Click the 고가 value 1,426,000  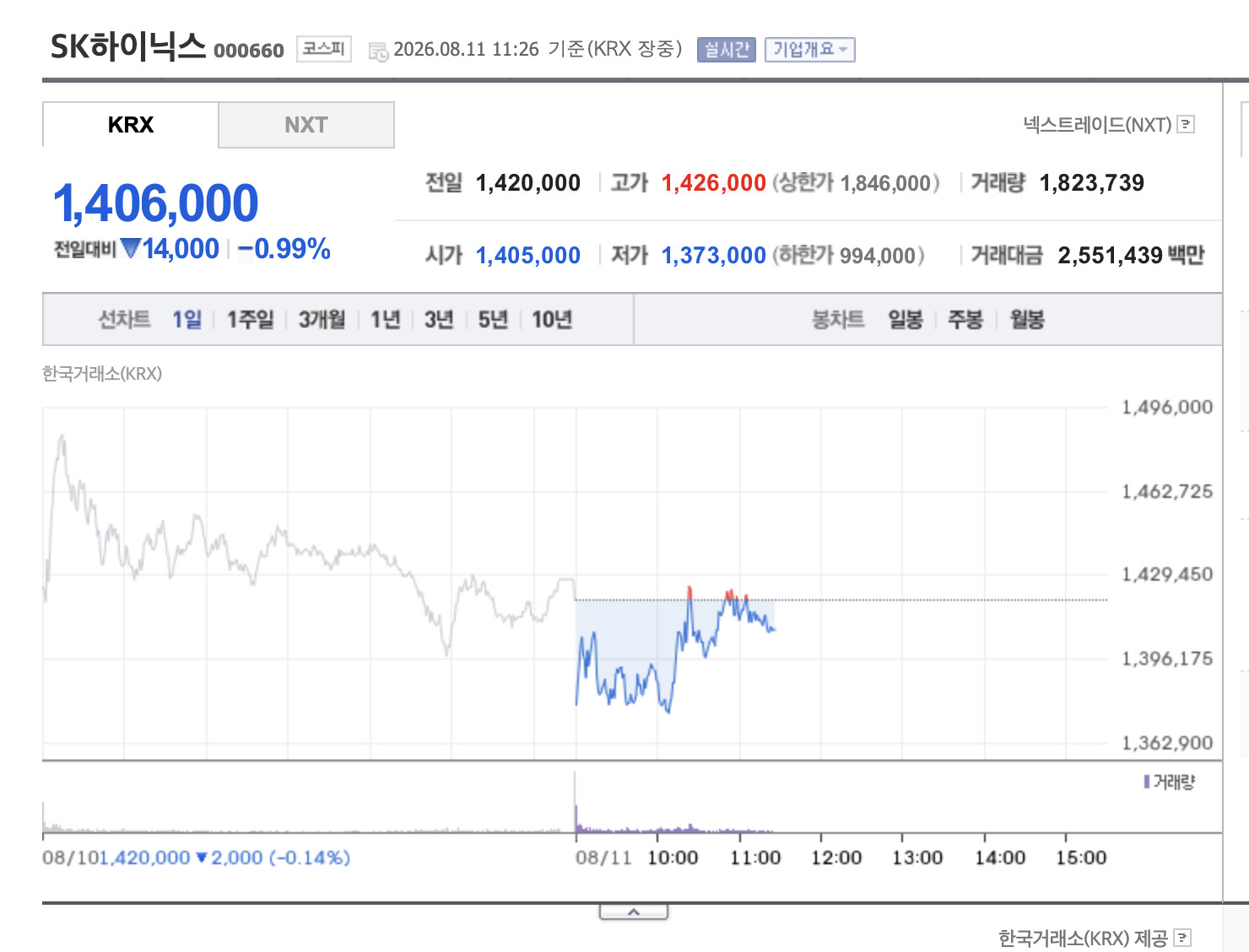714,183
